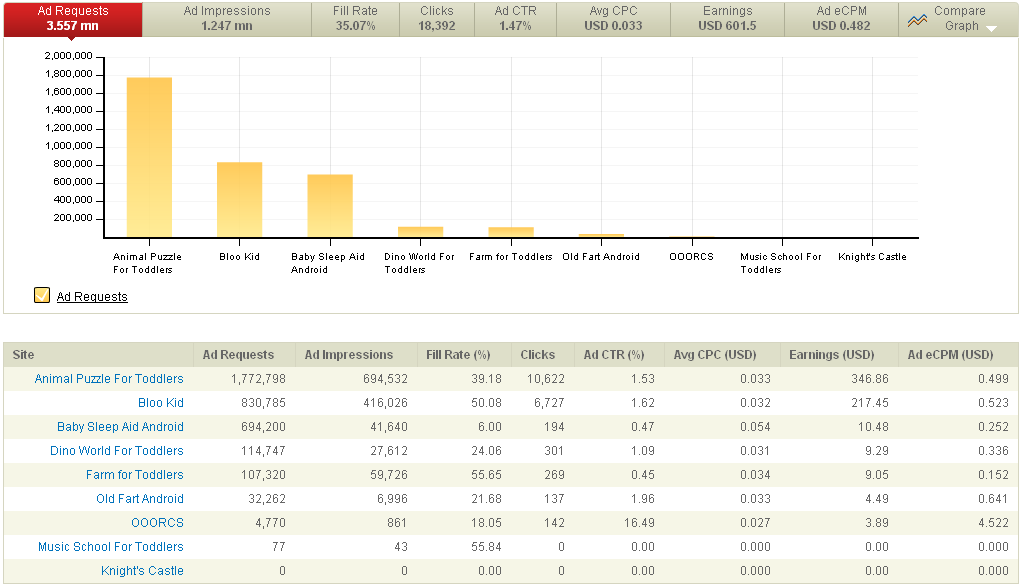Sort table by Earnings (USD) column header
Viewport: 1021px width, 586px height.
(x=831, y=355)
